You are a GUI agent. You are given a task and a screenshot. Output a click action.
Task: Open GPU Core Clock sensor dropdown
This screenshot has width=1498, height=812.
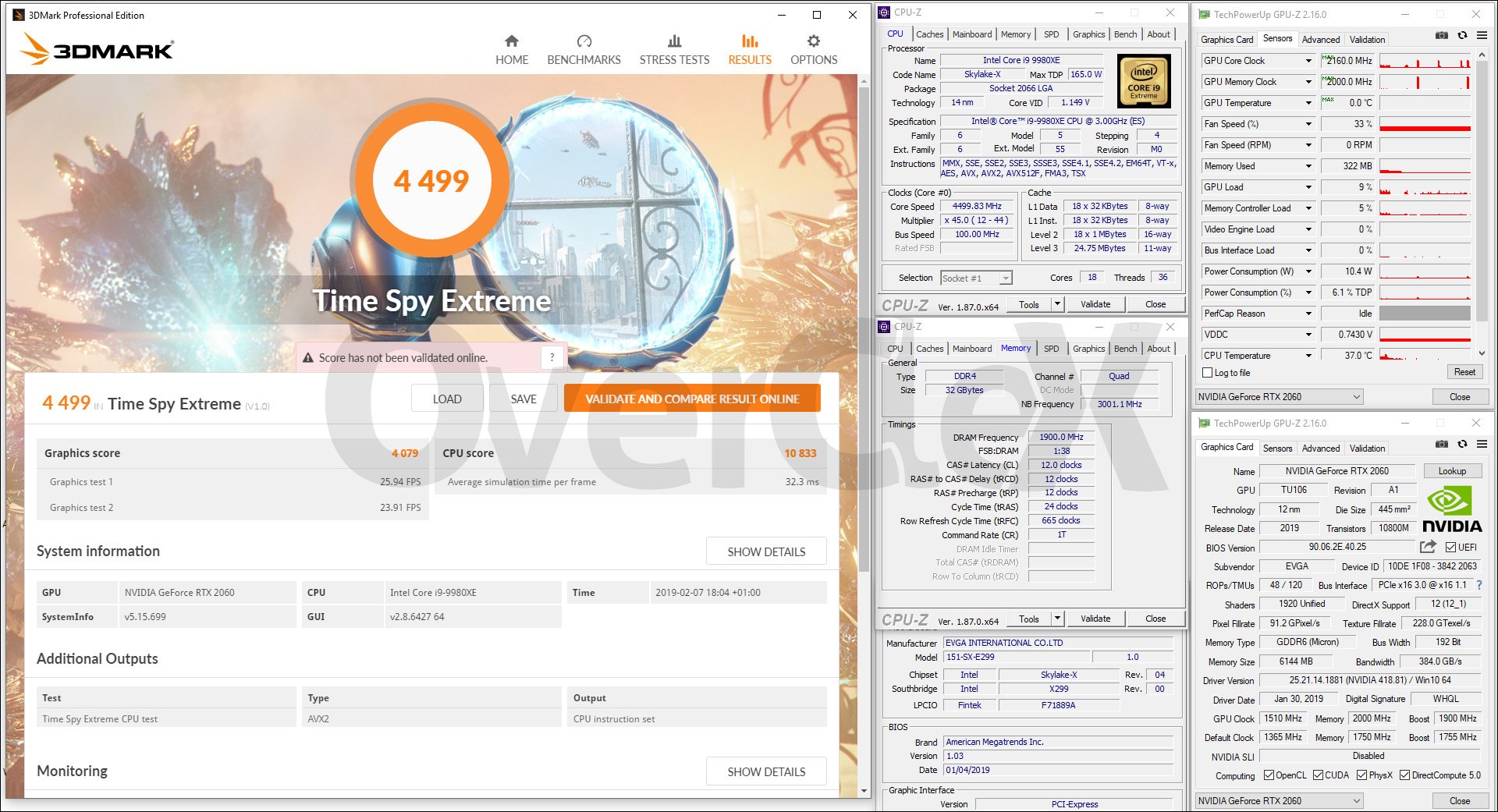(1308, 61)
